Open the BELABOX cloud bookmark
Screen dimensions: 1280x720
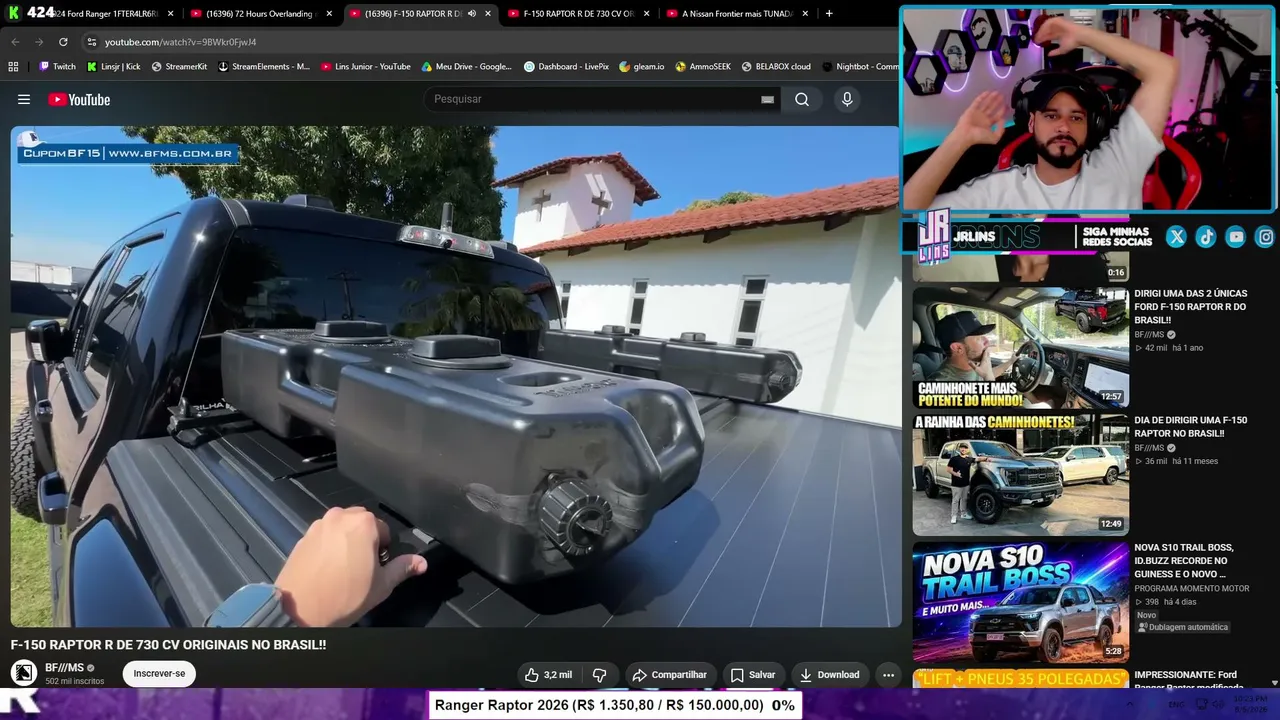[x=776, y=66]
